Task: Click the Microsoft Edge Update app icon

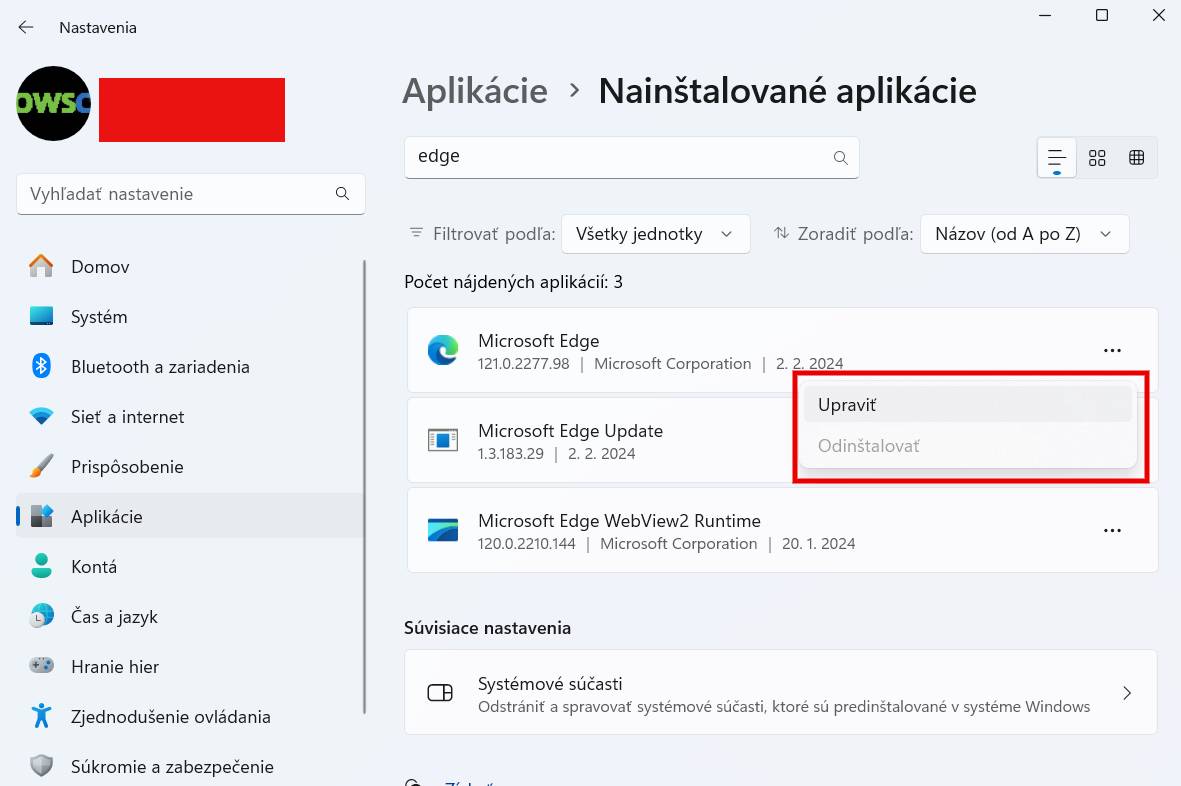Action: click(443, 440)
